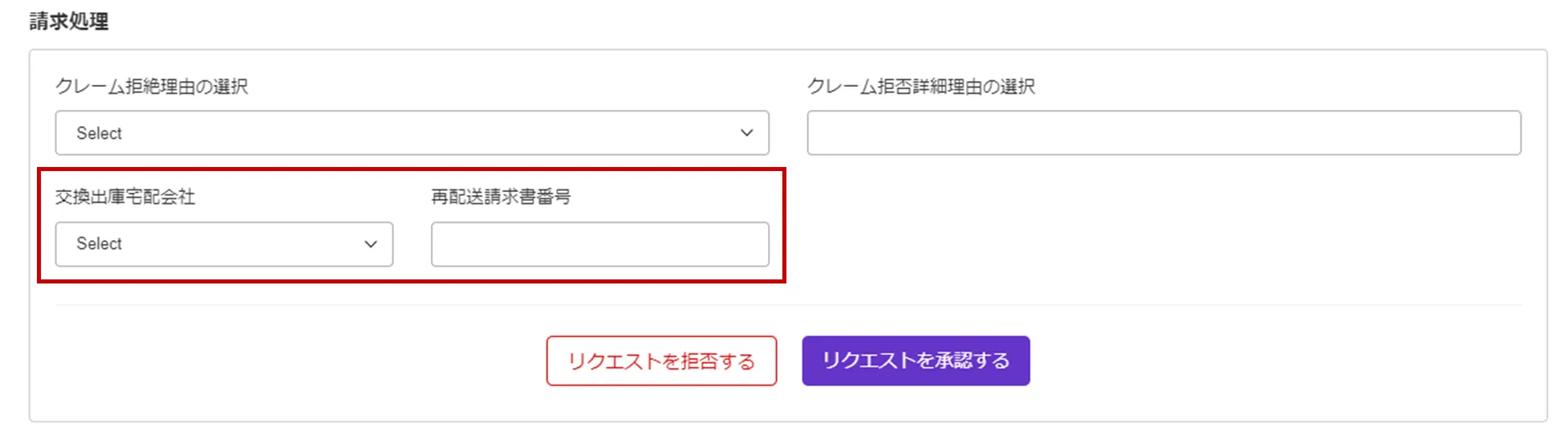The image size is (1568, 436).
Task: Click the chevron arrow of クレーム拒絶理由 select
Action: (x=746, y=132)
